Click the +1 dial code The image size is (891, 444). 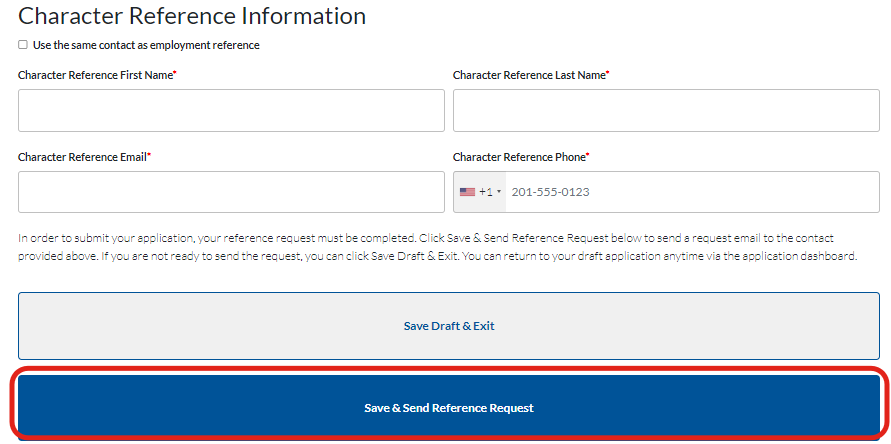coord(485,192)
